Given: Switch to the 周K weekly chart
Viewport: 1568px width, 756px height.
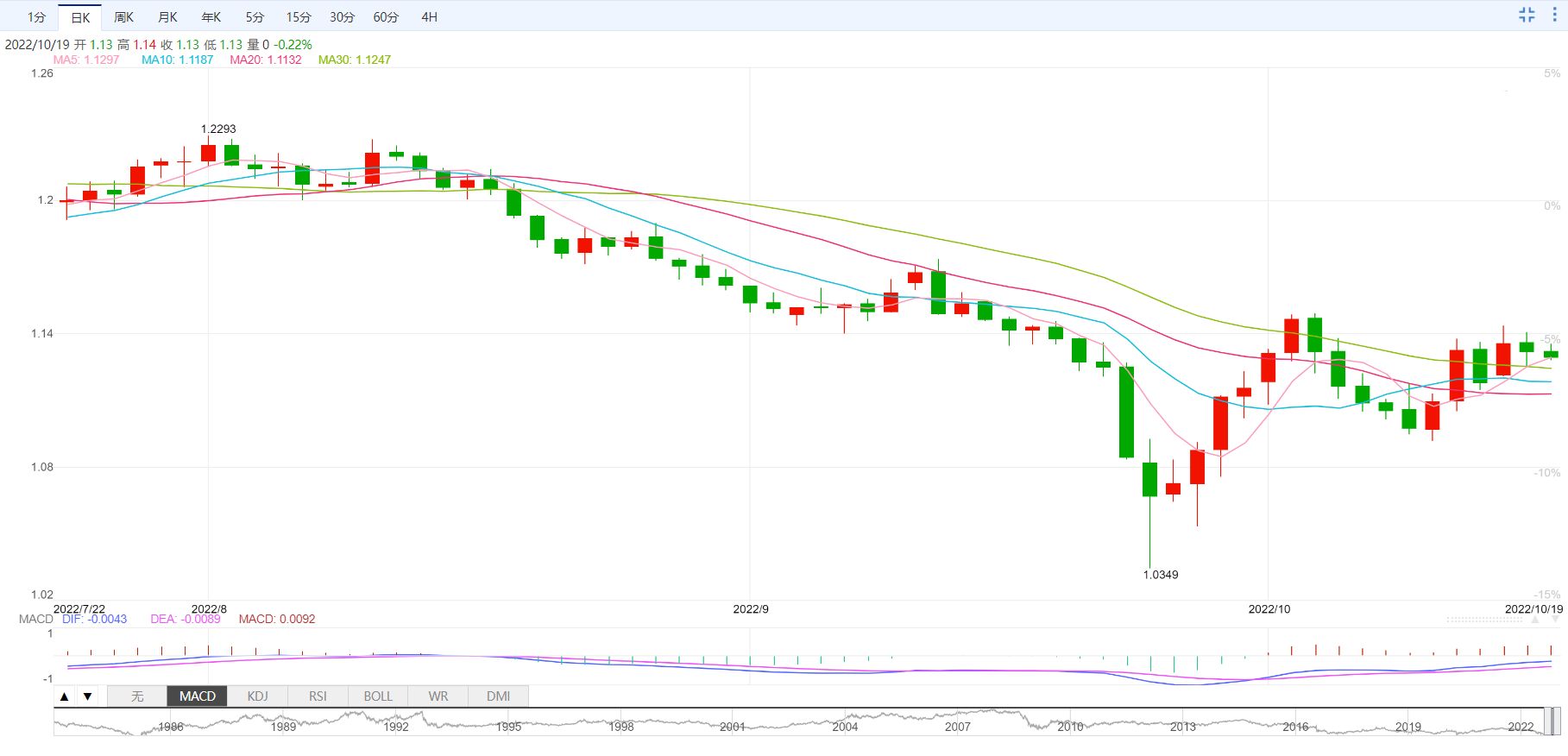Looking at the screenshot, I should [123, 17].
